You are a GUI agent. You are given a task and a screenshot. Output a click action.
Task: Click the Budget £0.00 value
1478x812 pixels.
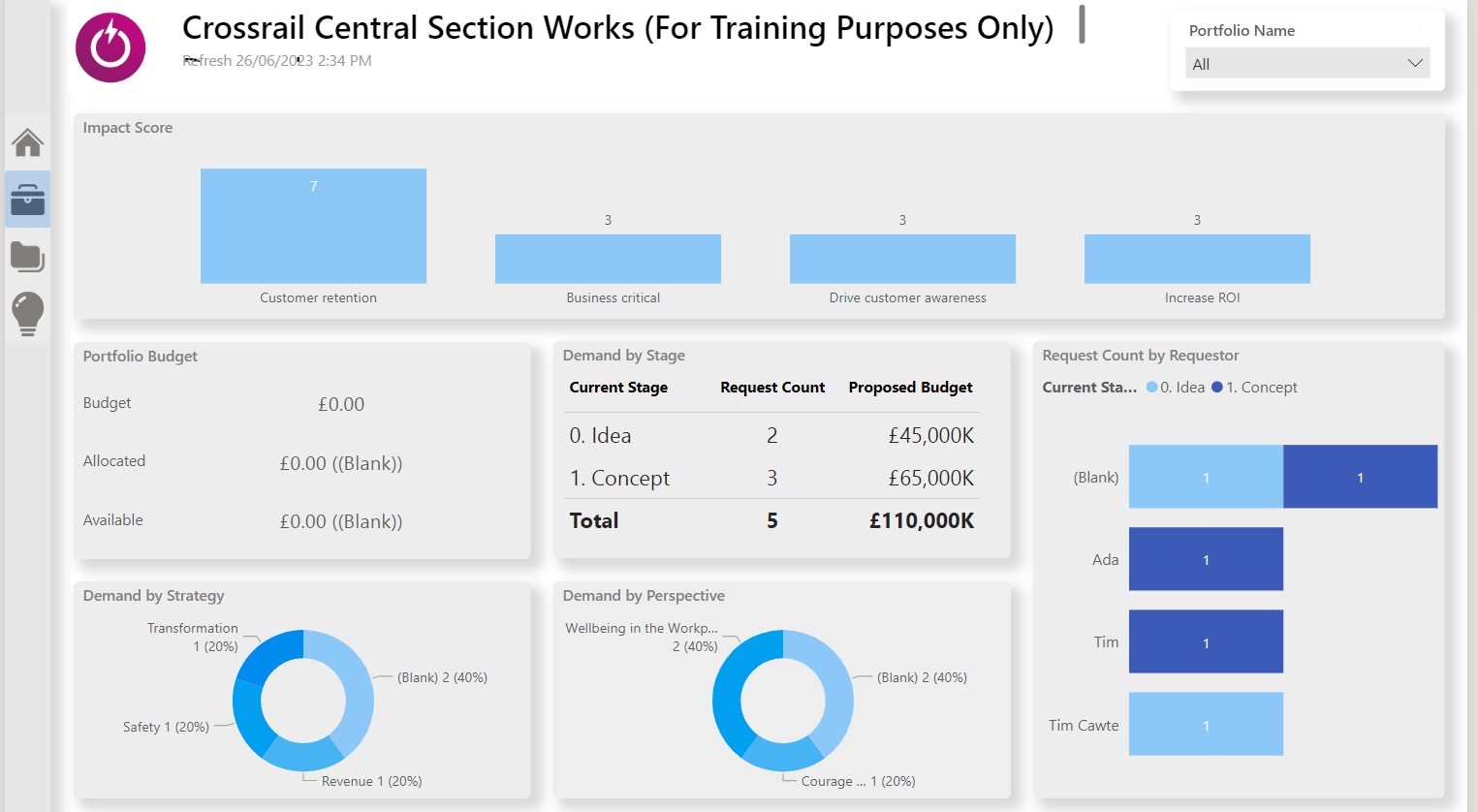coord(341,404)
